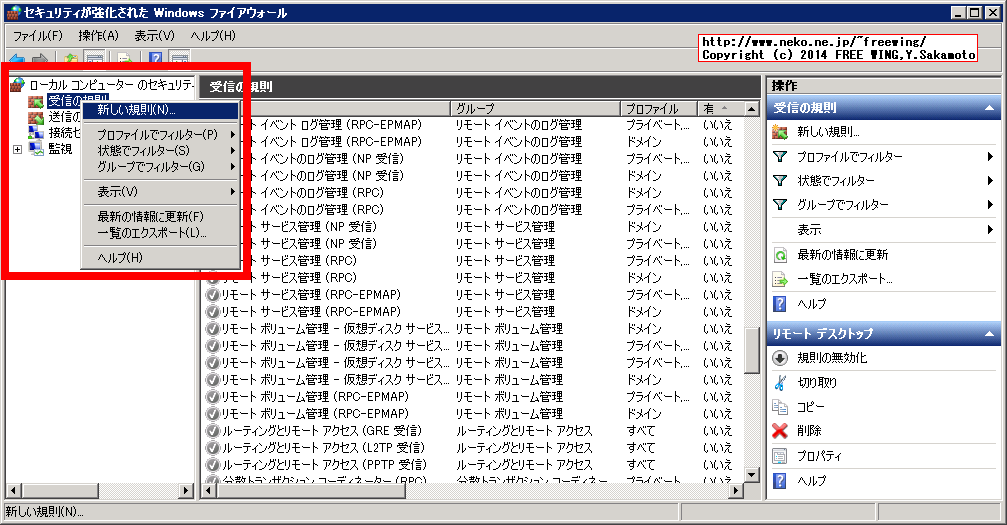
Task: Click 削除 action link
Action: (809, 431)
